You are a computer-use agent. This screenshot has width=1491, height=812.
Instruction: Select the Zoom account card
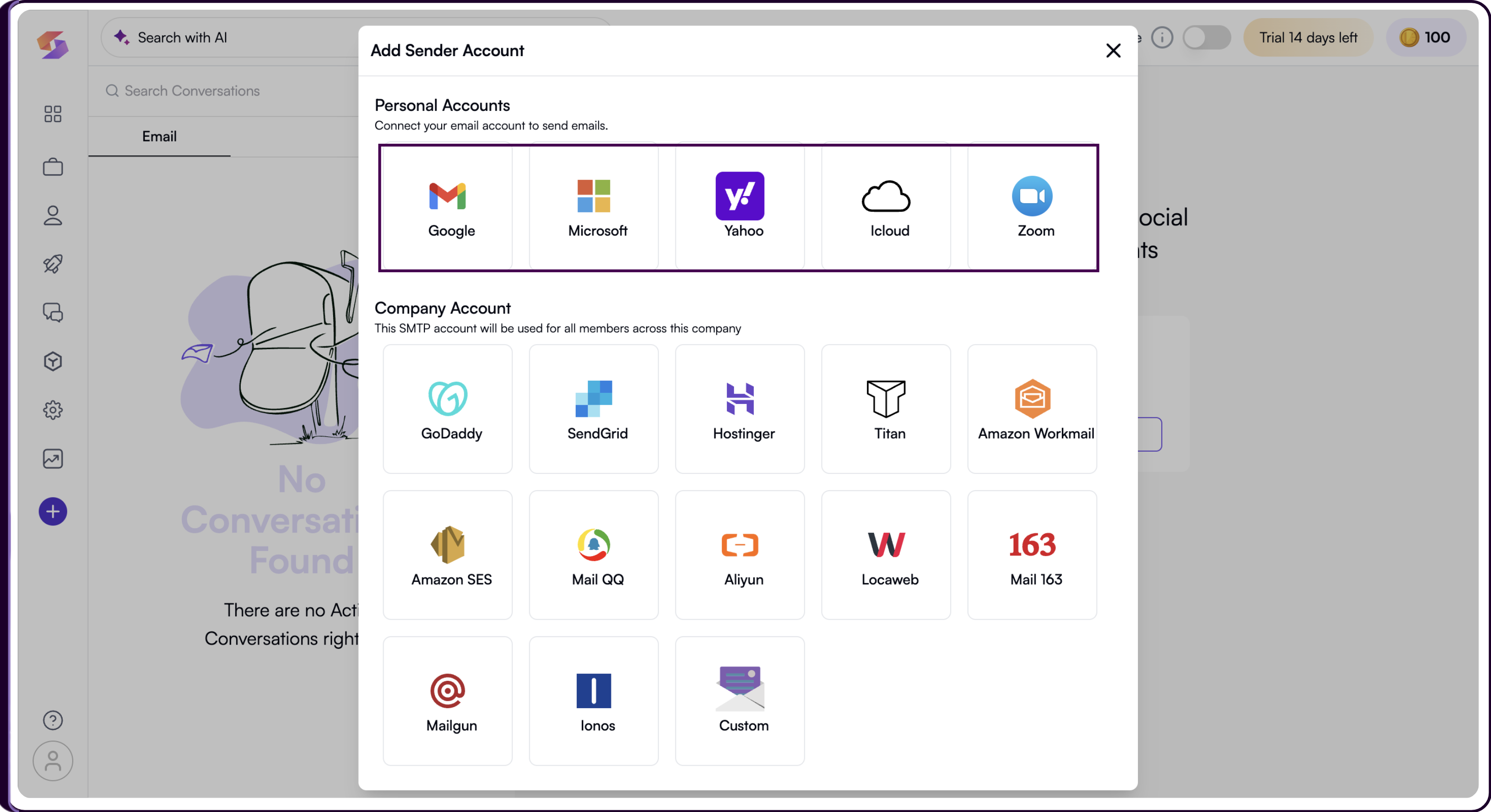1032,207
